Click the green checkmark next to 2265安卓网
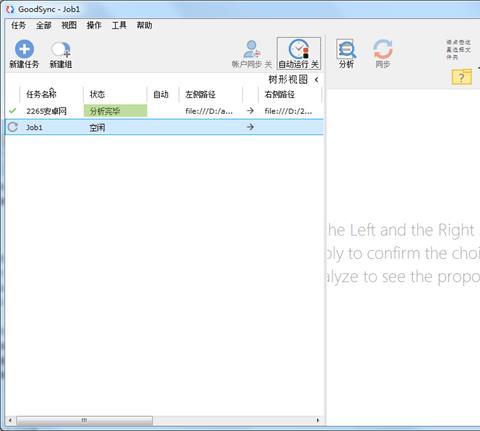The image size is (480, 431). pyautogui.click(x=12, y=111)
